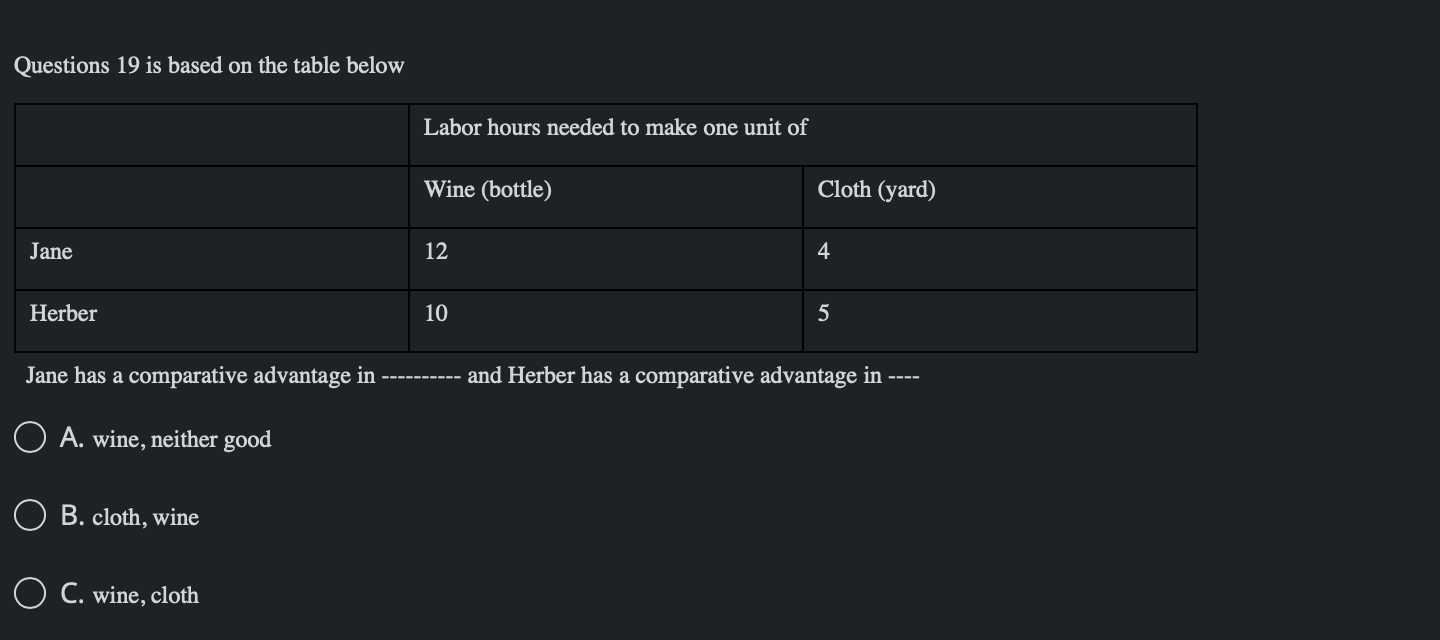
Task: Click the "Labor hours needed" header cell
Action: pyautogui.click(x=615, y=128)
